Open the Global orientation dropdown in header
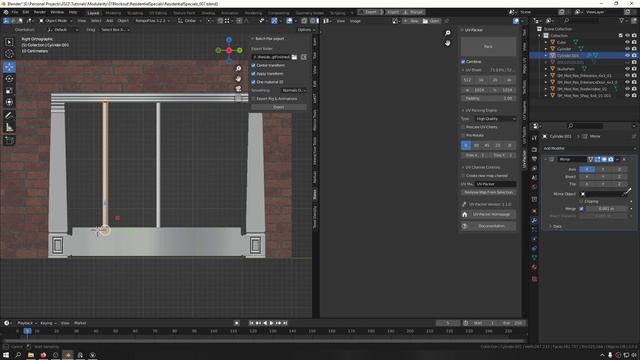The width and height of the screenshot is (640, 360). (x=189, y=20)
